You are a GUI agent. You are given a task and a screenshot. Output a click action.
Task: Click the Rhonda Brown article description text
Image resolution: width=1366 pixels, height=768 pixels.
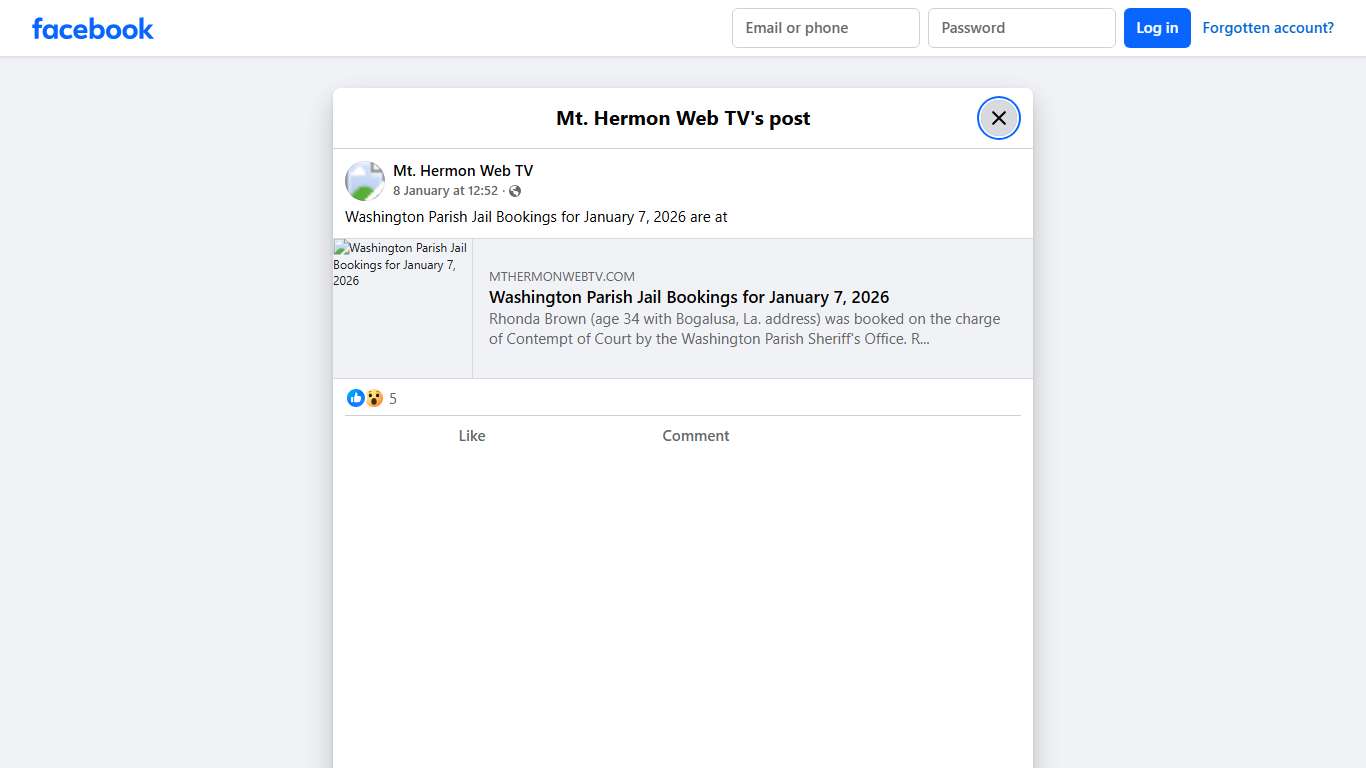pyautogui.click(x=744, y=329)
